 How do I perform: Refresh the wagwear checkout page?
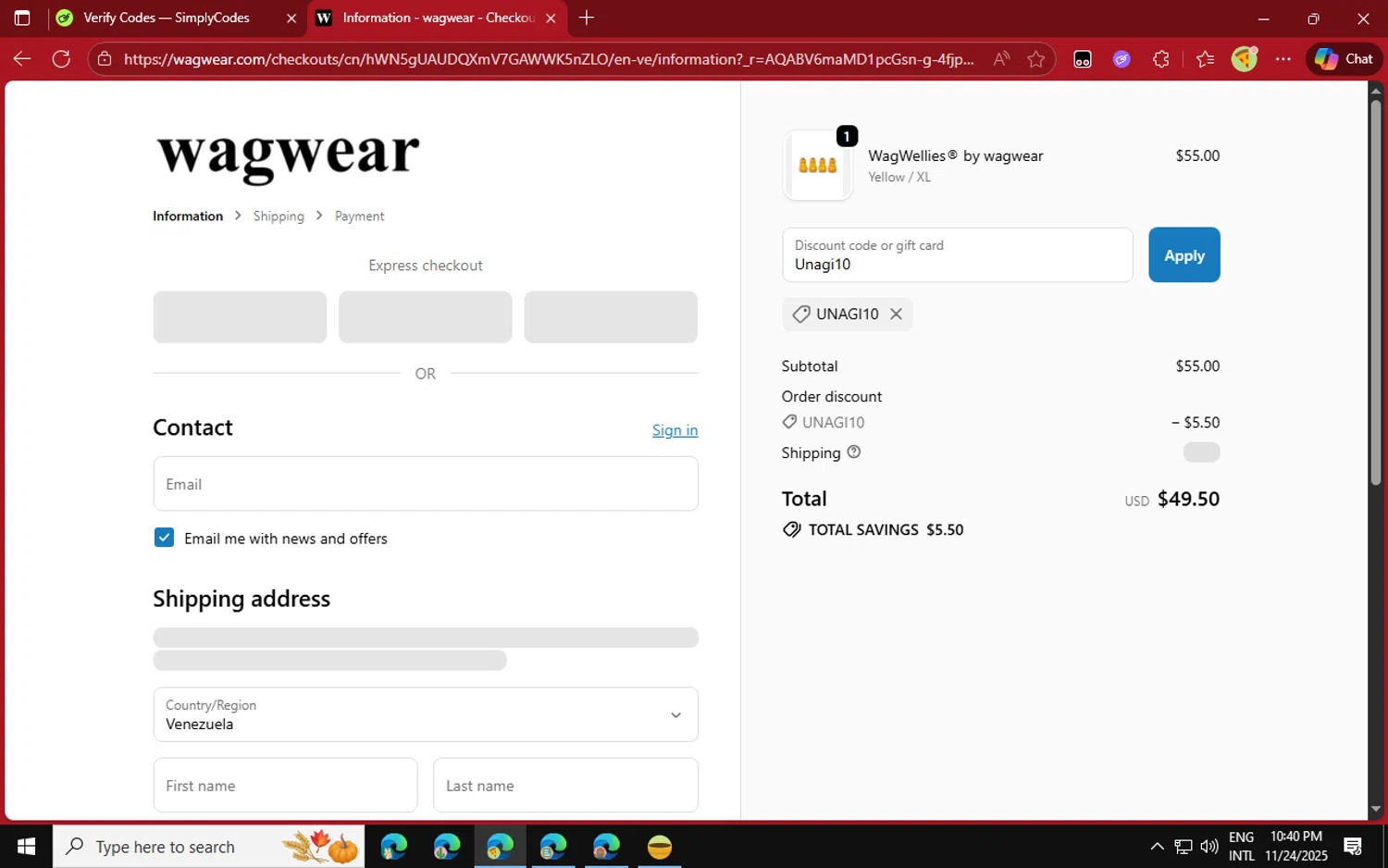(x=61, y=59)
